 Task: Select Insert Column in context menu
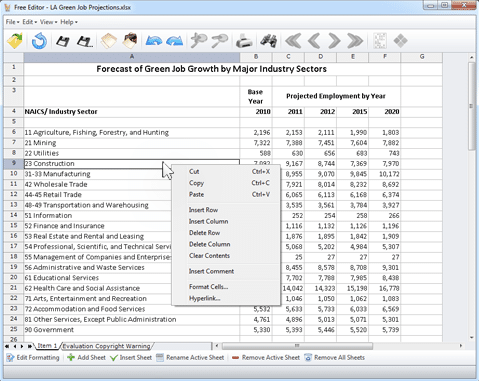227,221
